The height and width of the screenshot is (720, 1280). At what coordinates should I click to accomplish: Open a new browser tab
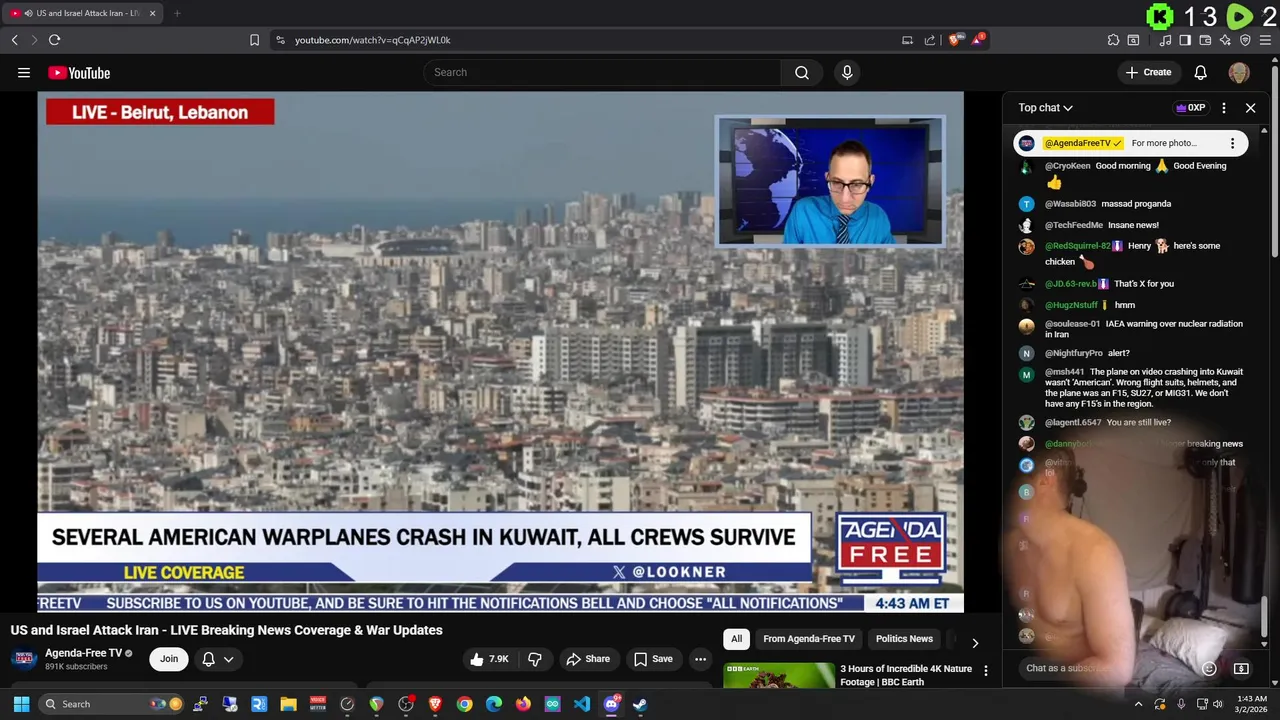click(x=177, y=13)
